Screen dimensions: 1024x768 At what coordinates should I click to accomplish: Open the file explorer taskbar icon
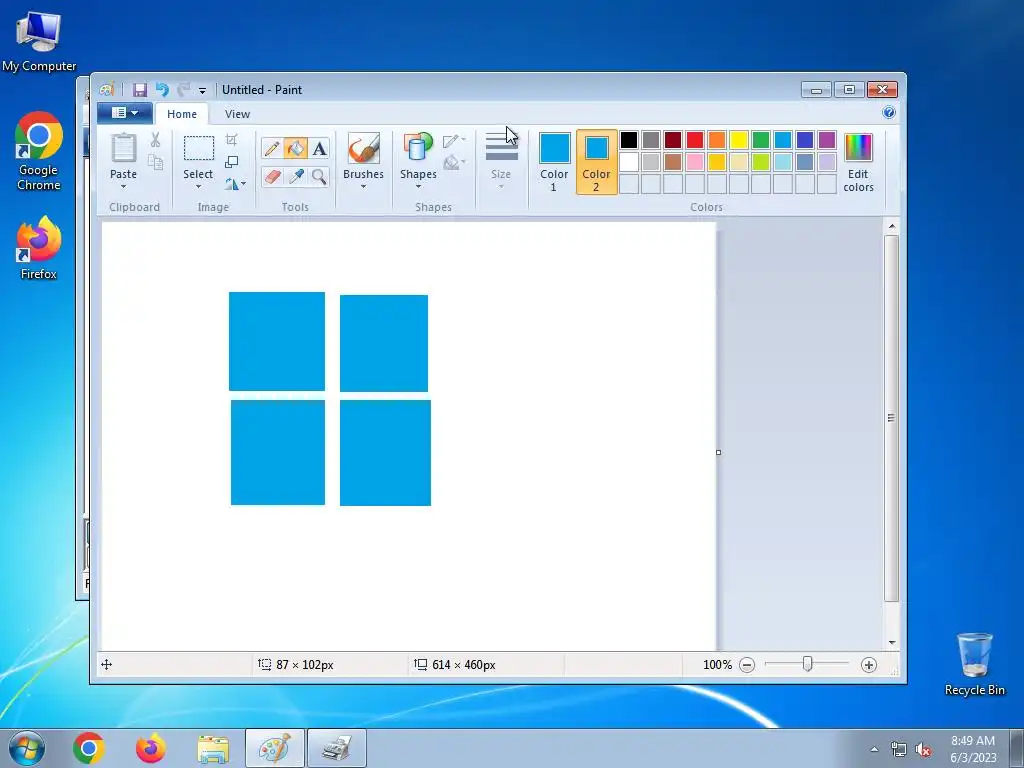pos(213,748)
